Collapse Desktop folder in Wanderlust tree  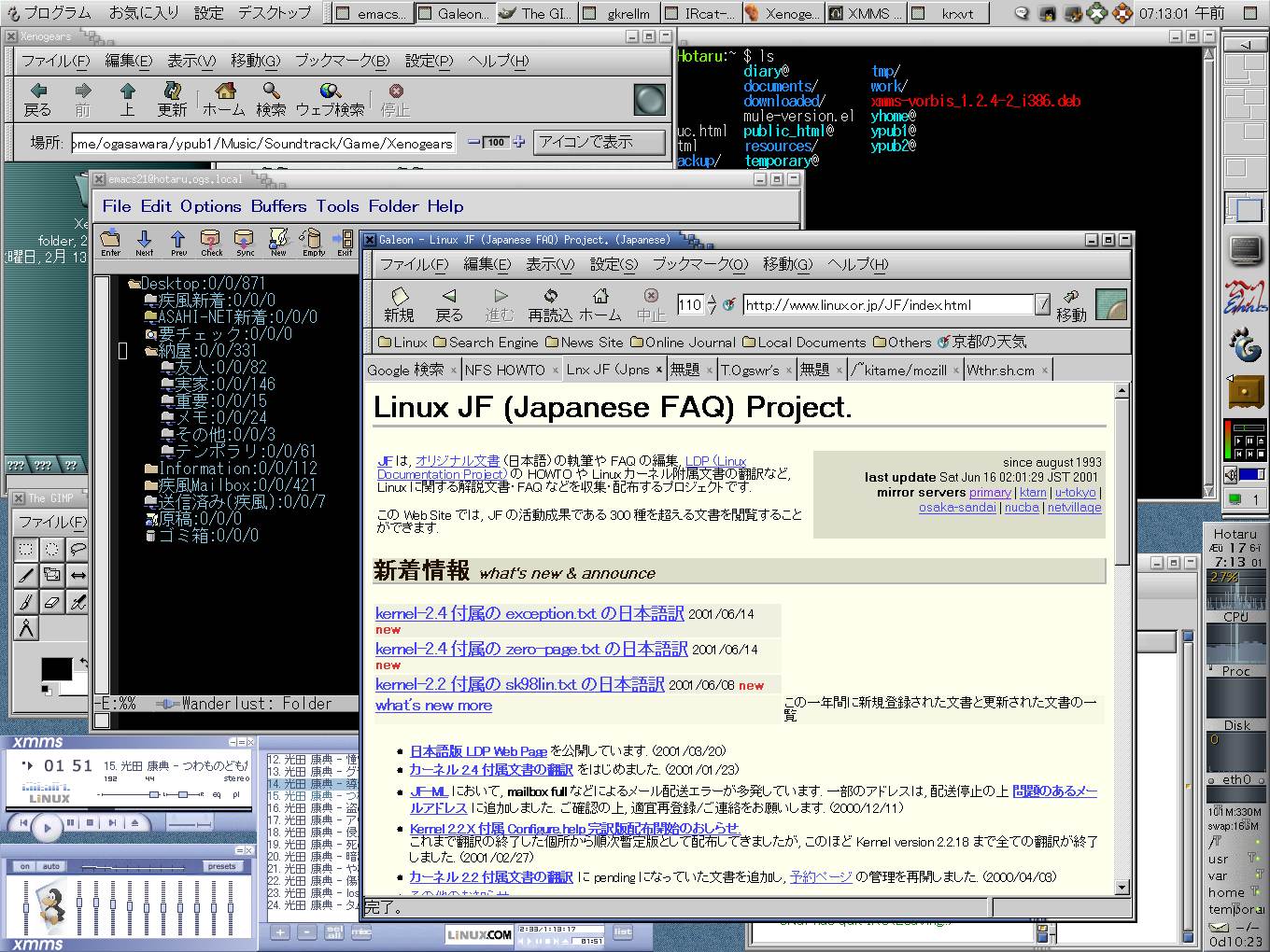point(134,283)
